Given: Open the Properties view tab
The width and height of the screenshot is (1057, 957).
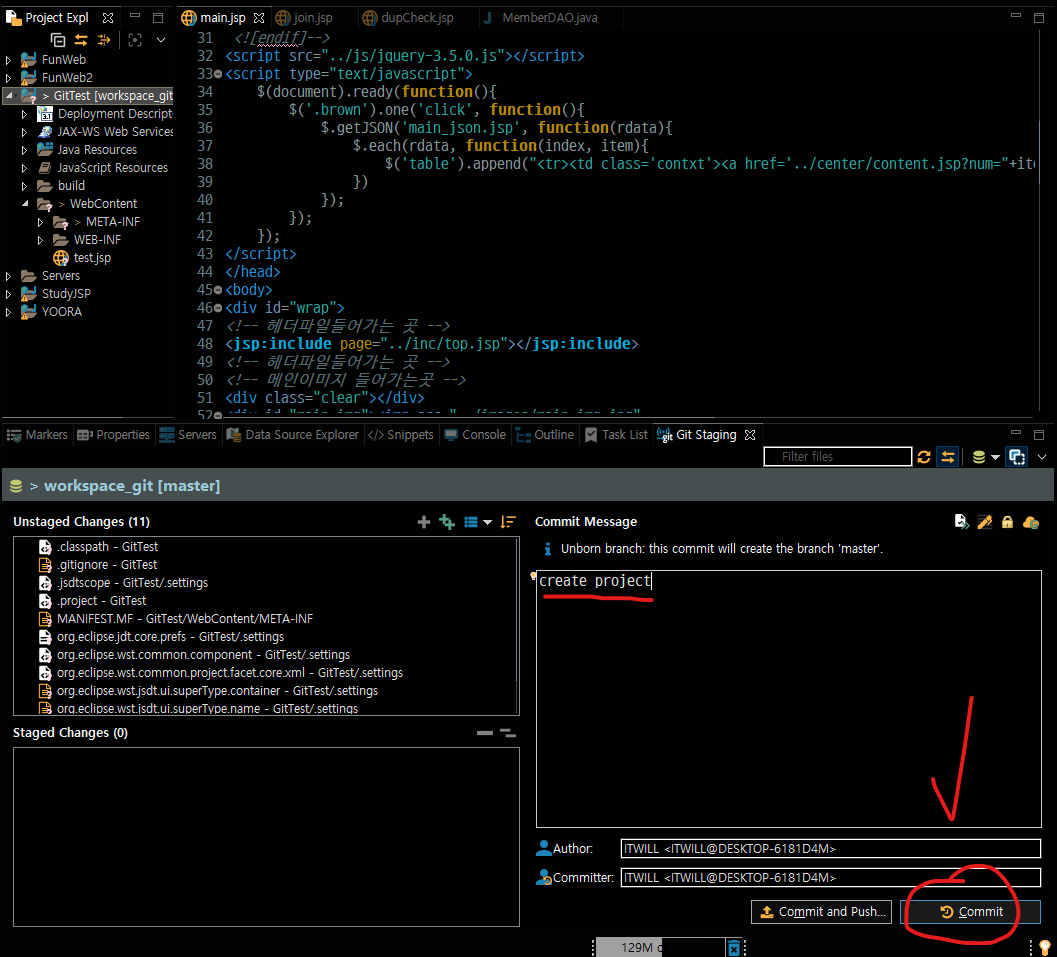Looking at the screenshot, I should (113, 435).
